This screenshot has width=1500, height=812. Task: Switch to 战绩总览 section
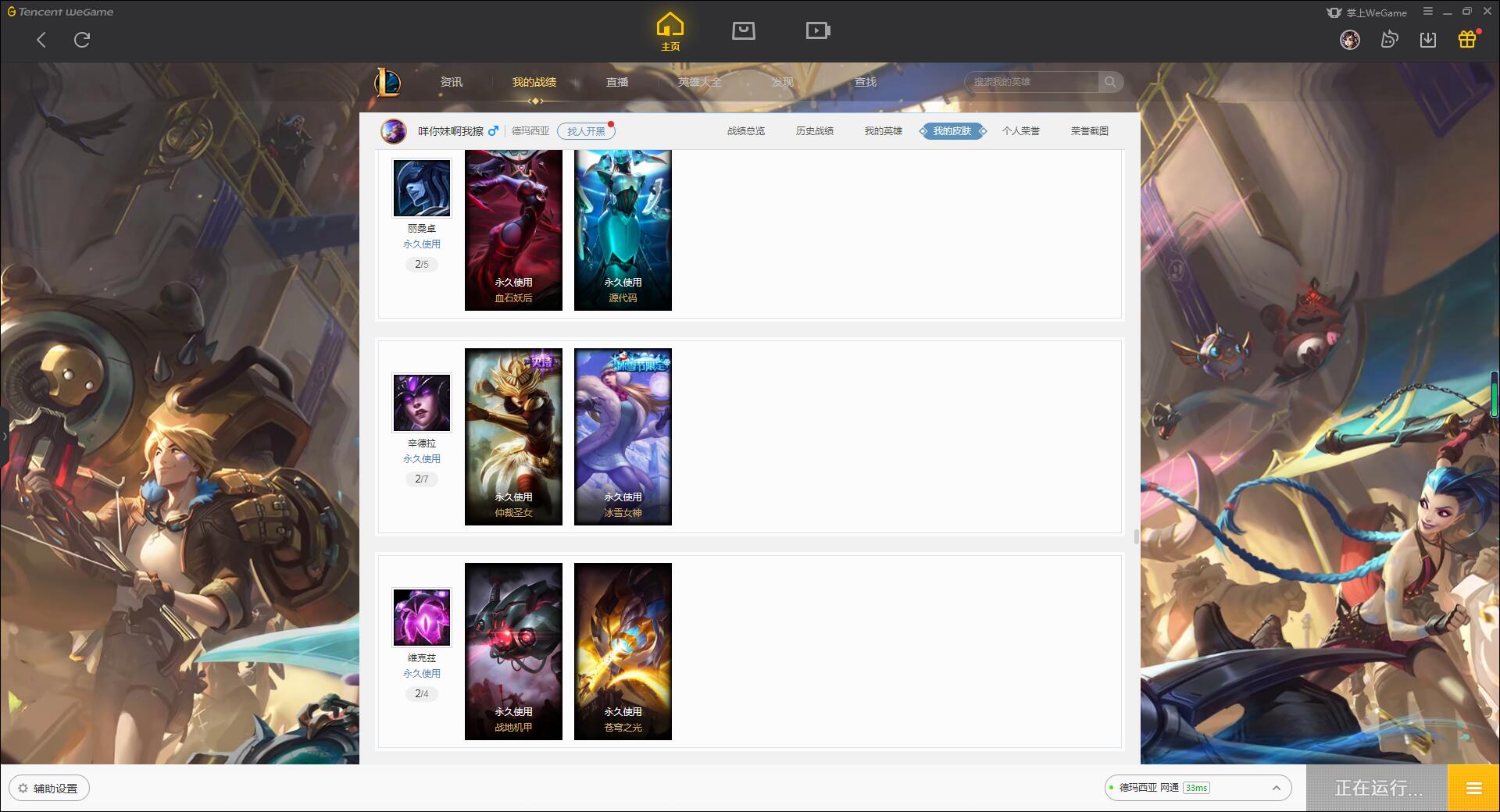[x=746, y=131]
